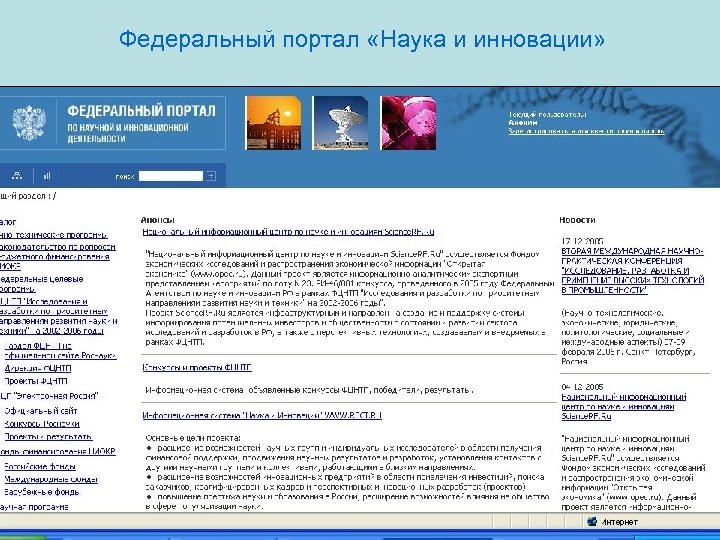The width and height of the screenshot is (720, 540).
Task: Click the search go arrow button
Action: (x=211, y=176)
